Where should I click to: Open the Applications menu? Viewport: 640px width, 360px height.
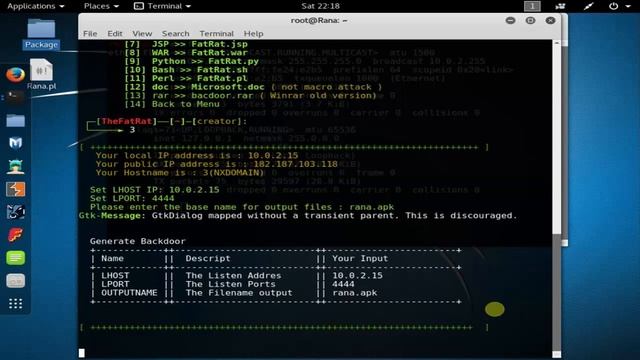(x=36, y=6)
